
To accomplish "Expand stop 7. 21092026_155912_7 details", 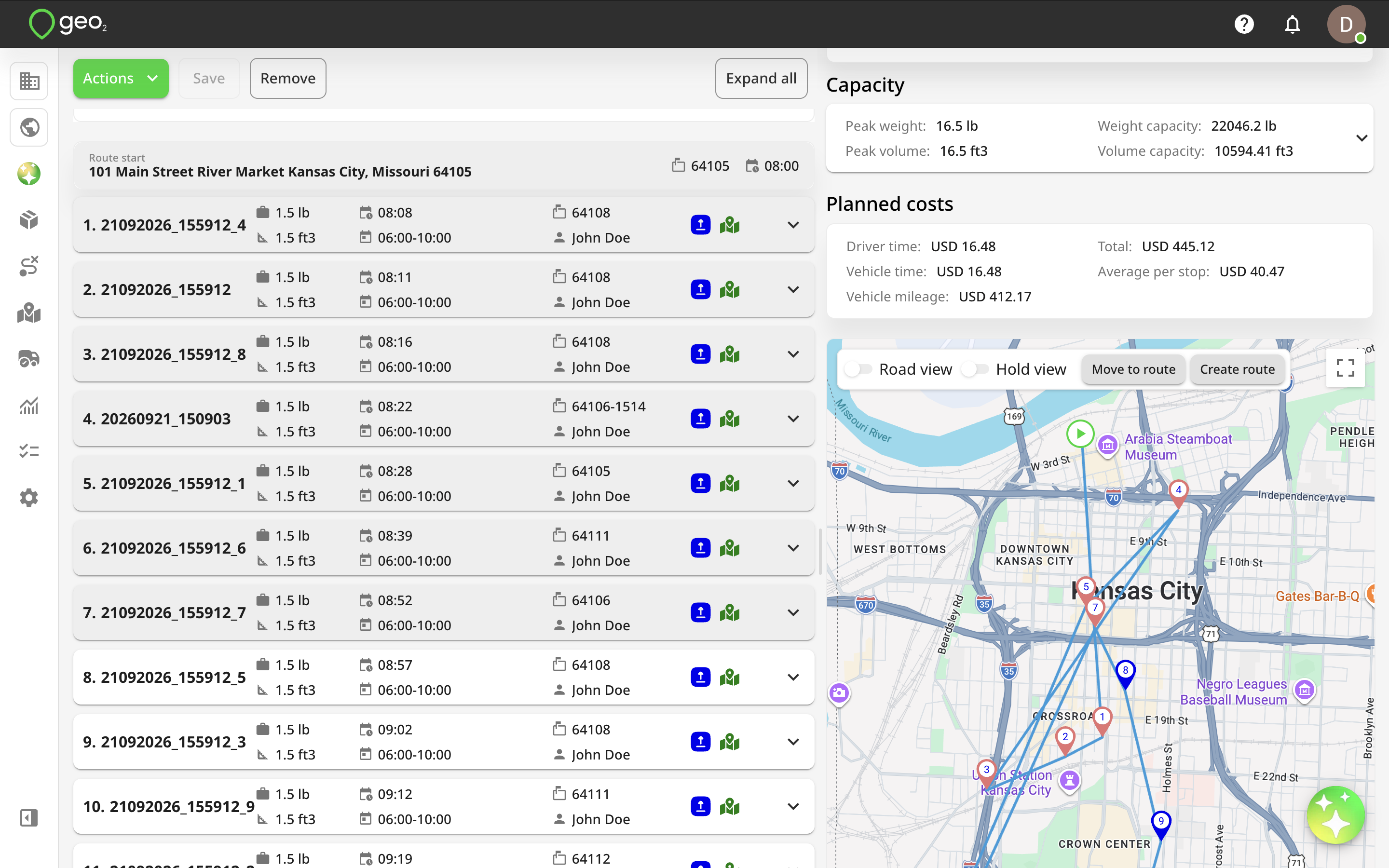I will tap(793, 612).
